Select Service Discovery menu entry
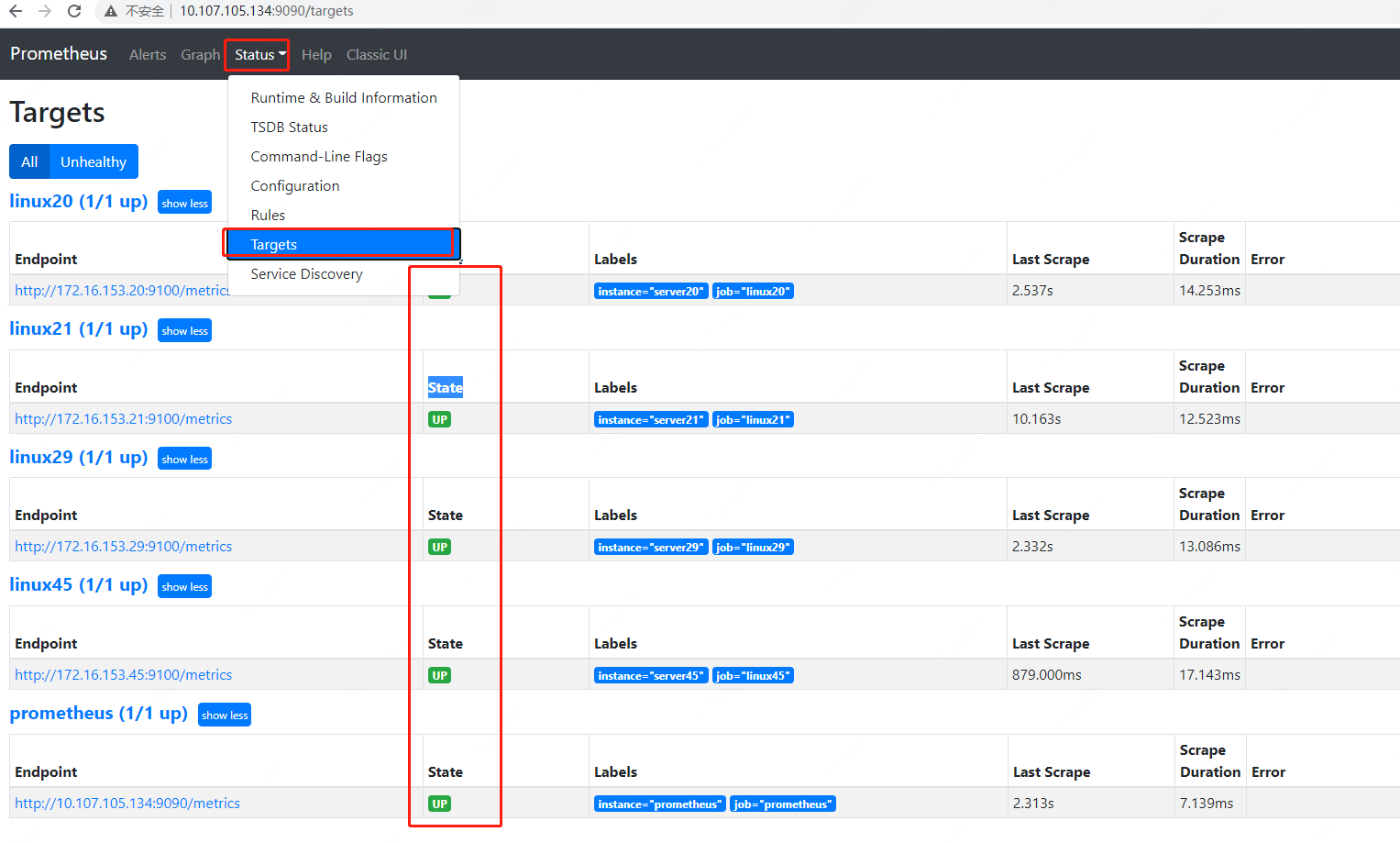This screenshot has height=843, width=1400. pos(344,274)
